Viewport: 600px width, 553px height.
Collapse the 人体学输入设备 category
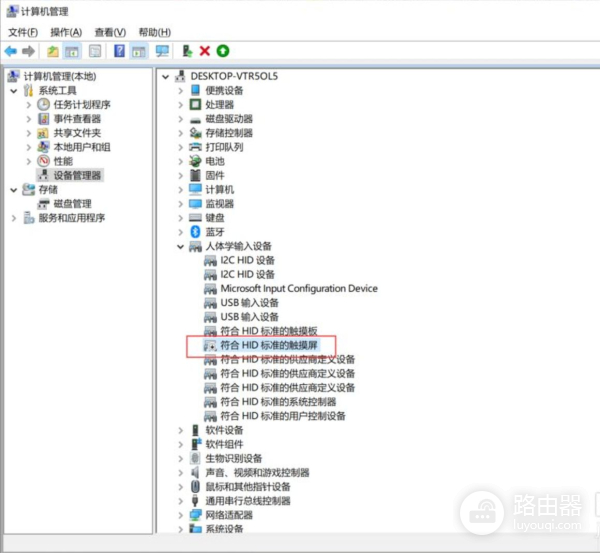click(180, 246)
